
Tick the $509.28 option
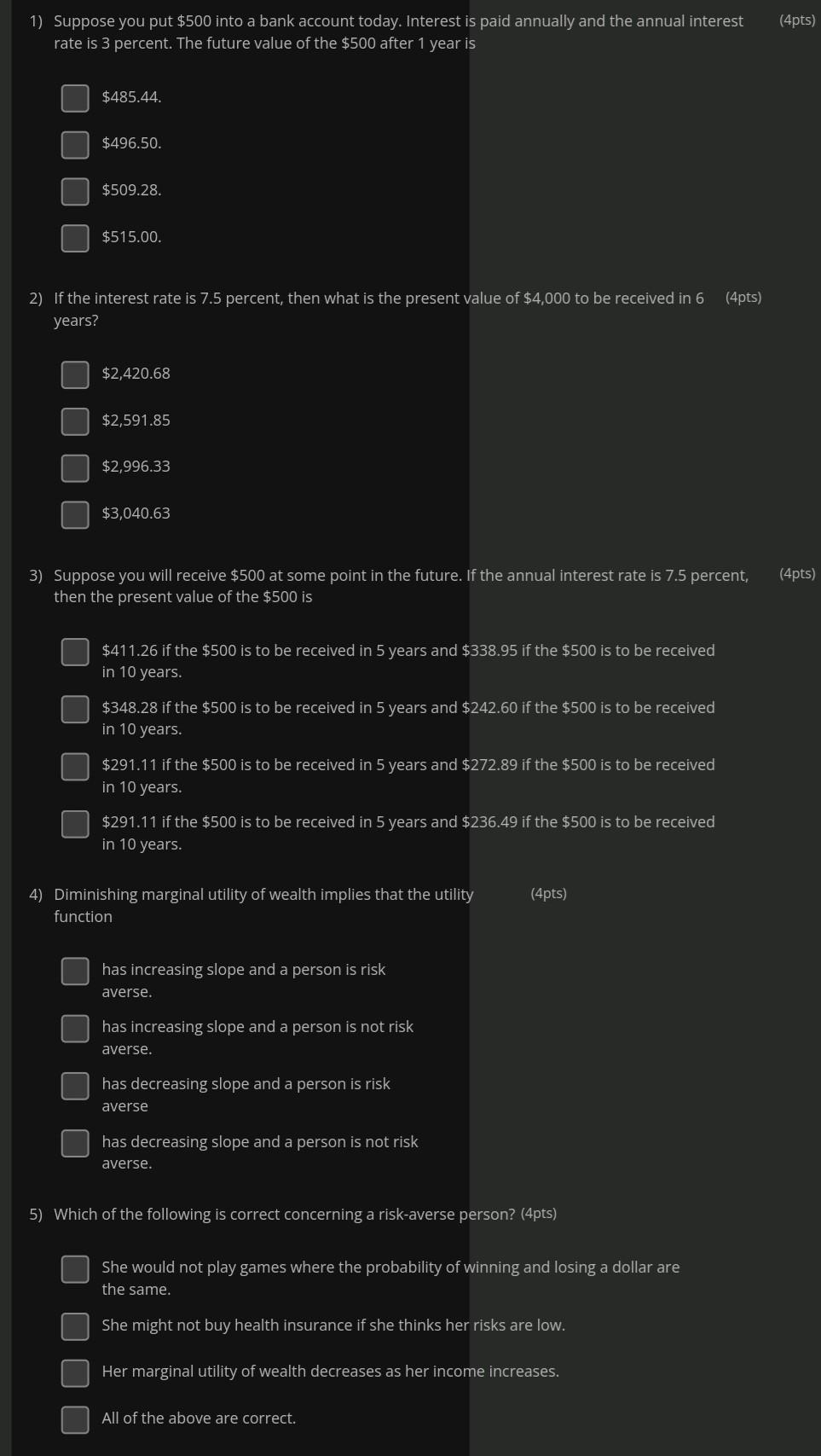click(x=75, y=191)
